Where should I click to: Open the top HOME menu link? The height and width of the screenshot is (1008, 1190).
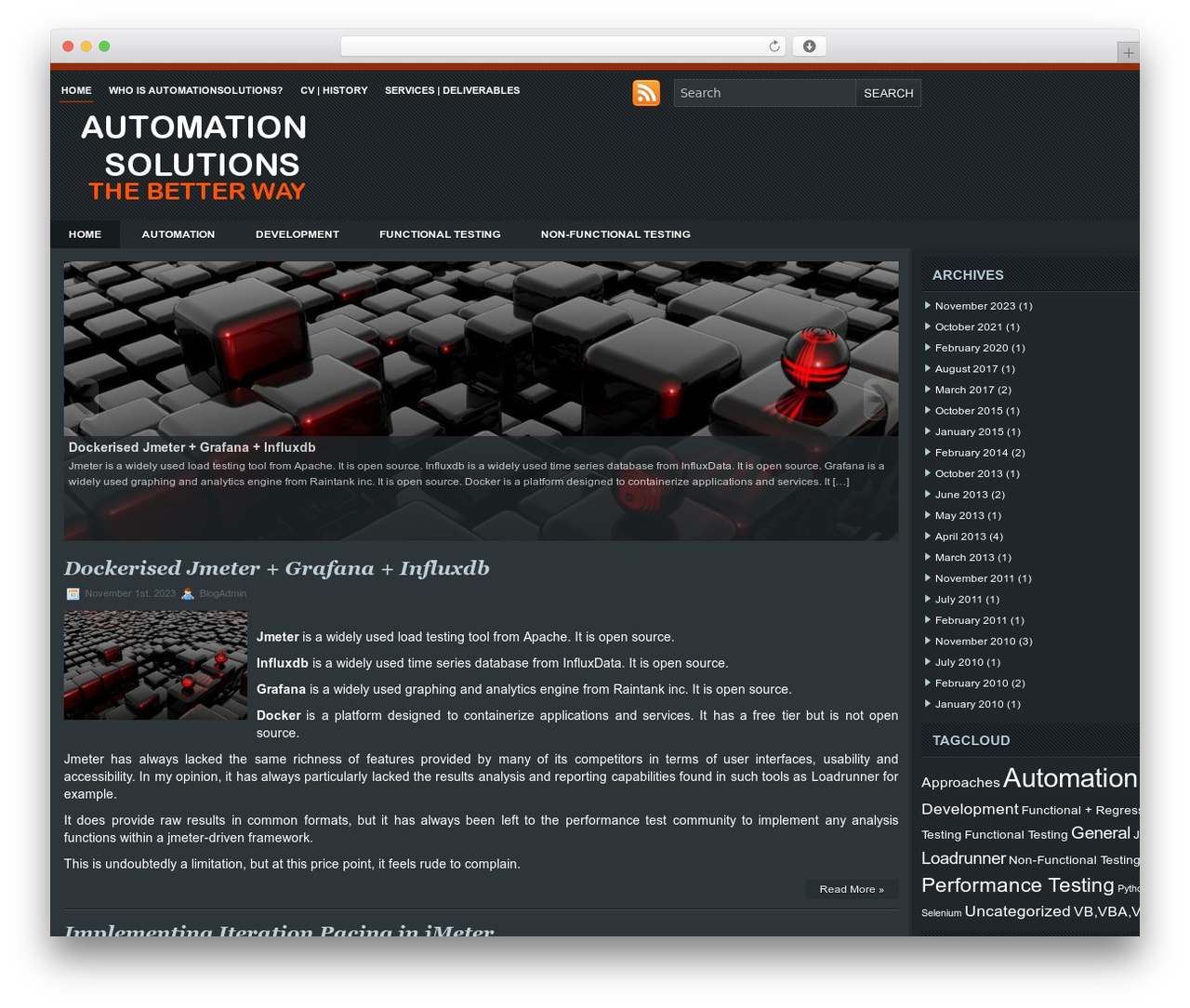[76, 90]
